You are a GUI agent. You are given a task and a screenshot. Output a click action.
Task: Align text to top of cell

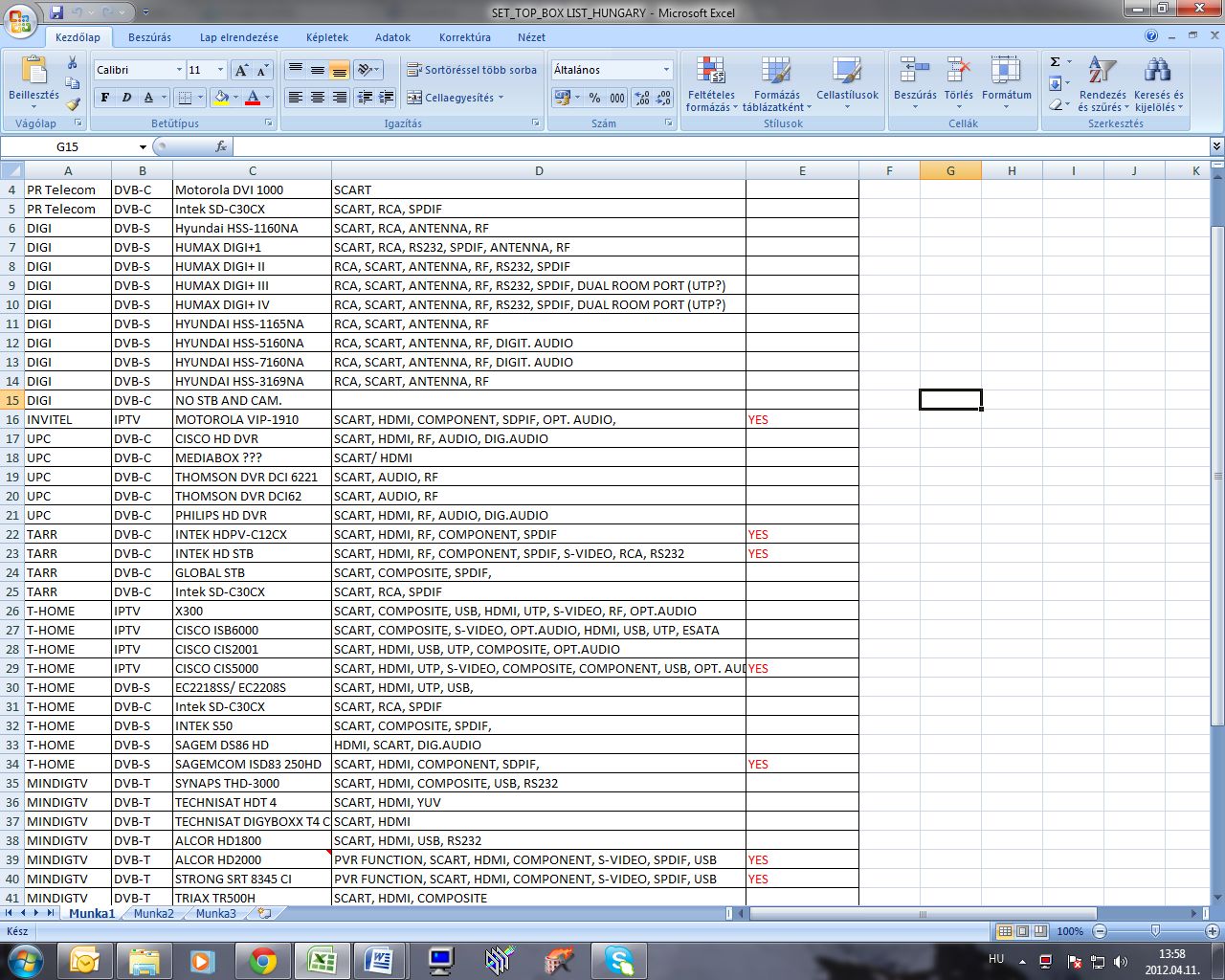pos(296,70)
